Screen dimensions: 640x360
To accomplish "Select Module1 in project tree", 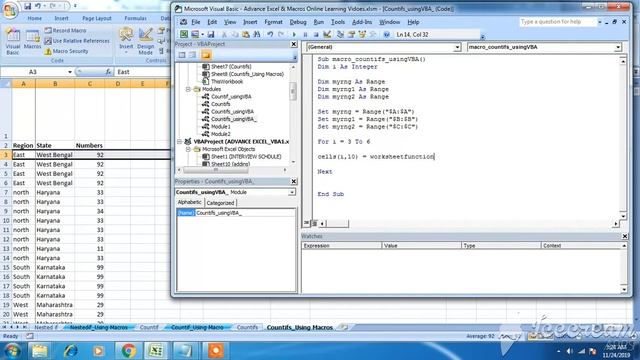I will tap(220, 127).
